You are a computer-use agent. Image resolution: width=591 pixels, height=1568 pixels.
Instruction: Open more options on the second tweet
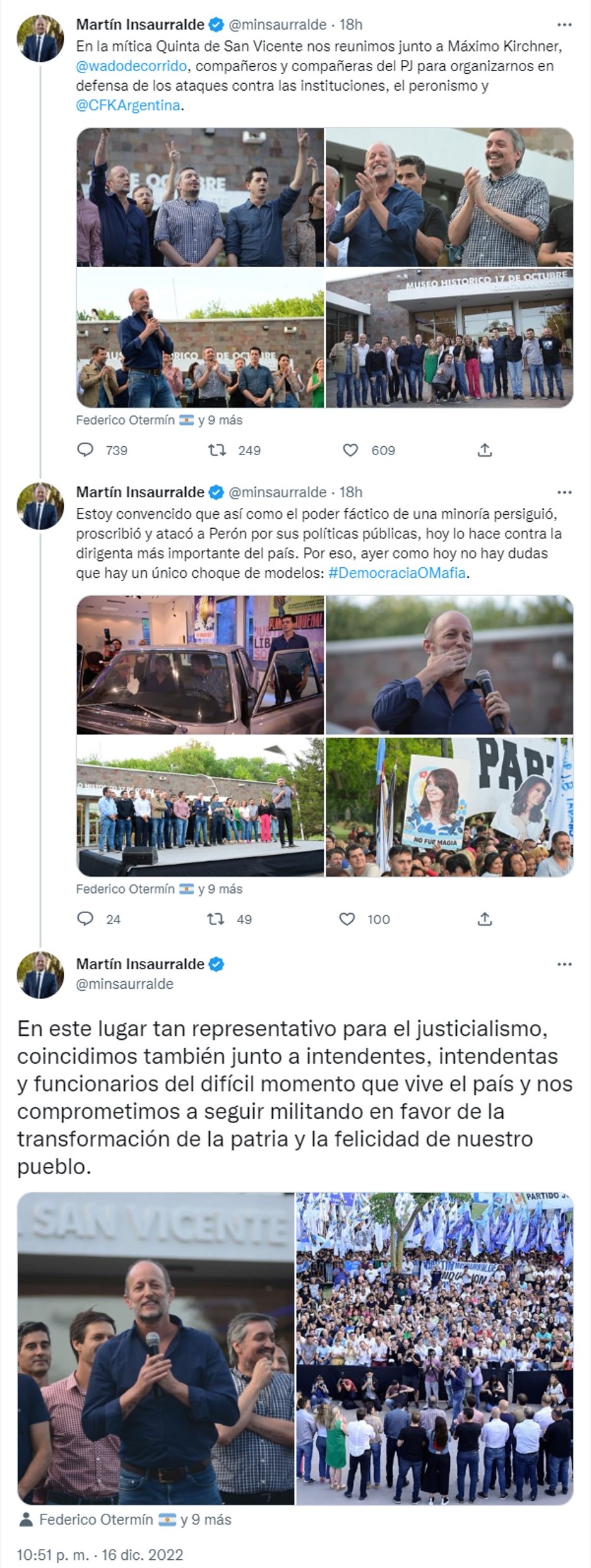tap(565, 492)
